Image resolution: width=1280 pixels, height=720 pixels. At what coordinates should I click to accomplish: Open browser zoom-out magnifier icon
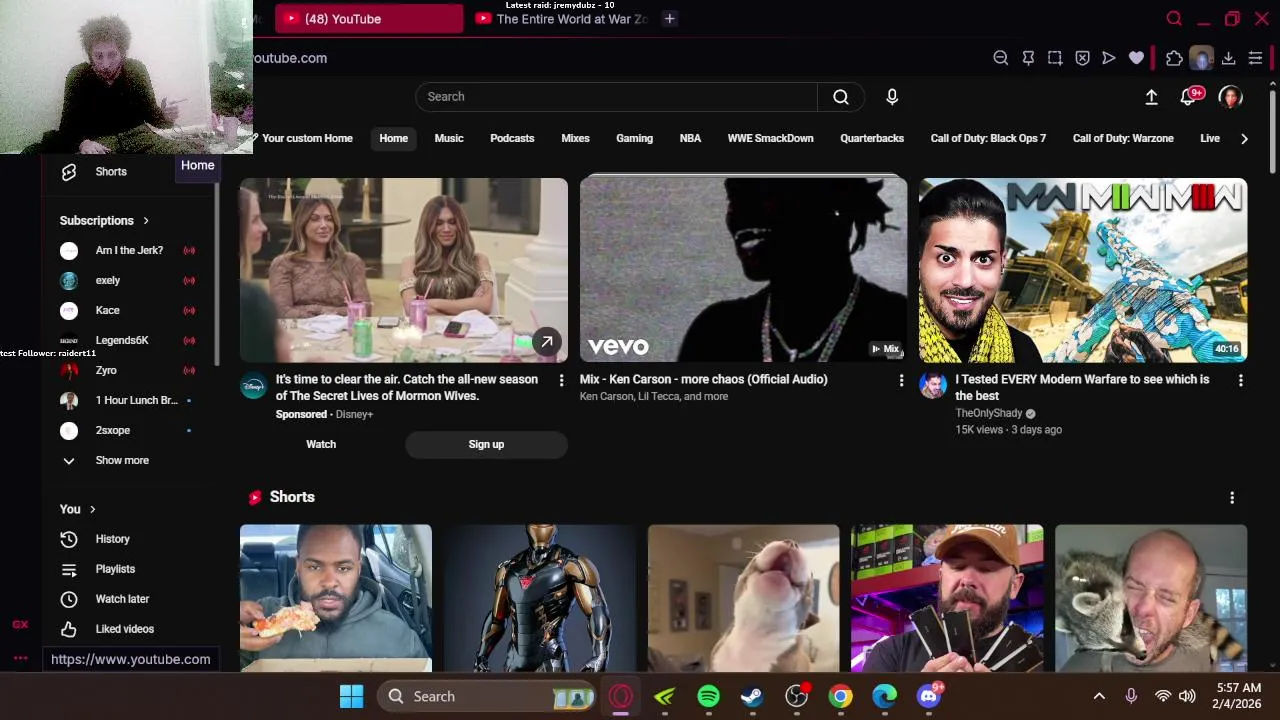(1000, 58)
